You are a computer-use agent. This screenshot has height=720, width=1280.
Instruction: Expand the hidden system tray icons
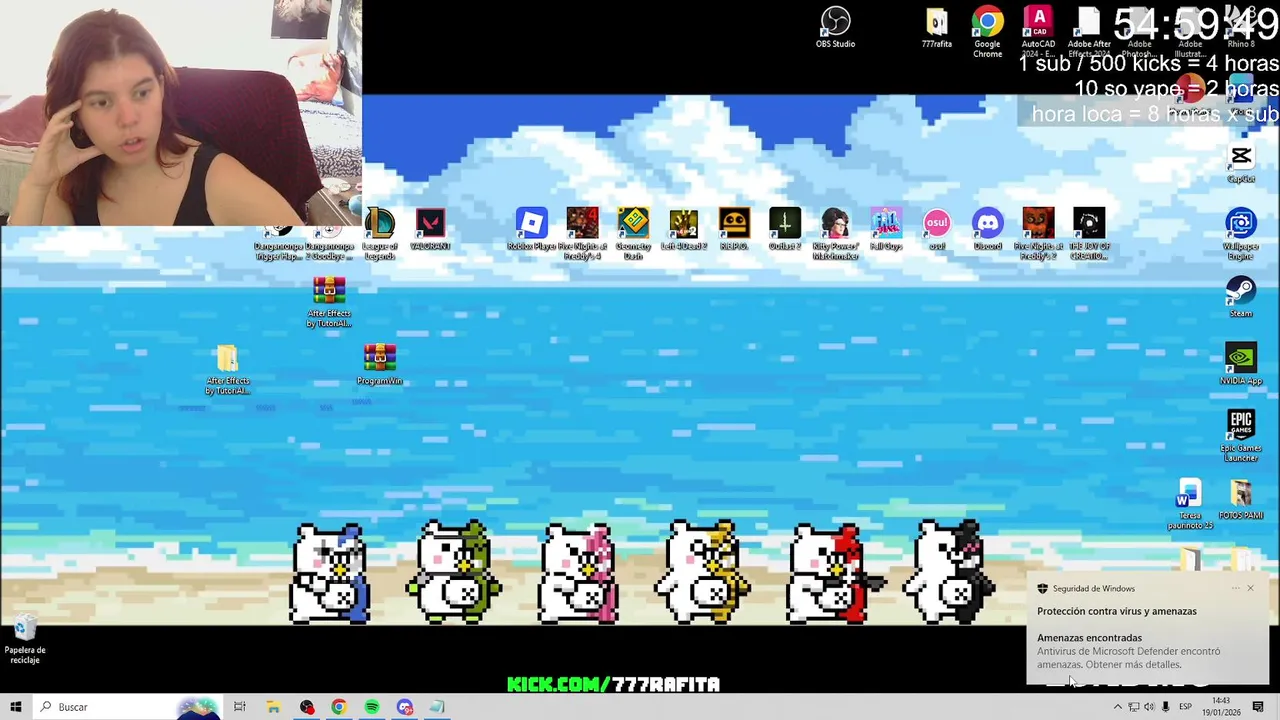[x=1118, y=707]
